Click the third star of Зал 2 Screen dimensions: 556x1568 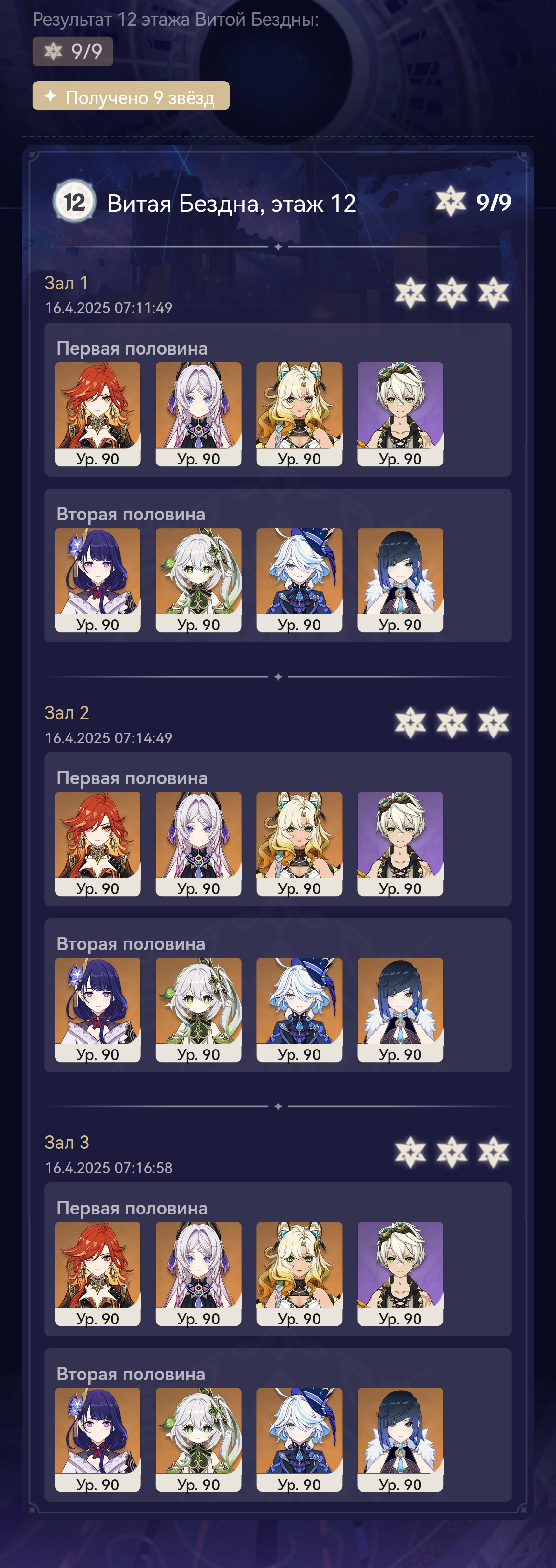[x=493, y=723]
